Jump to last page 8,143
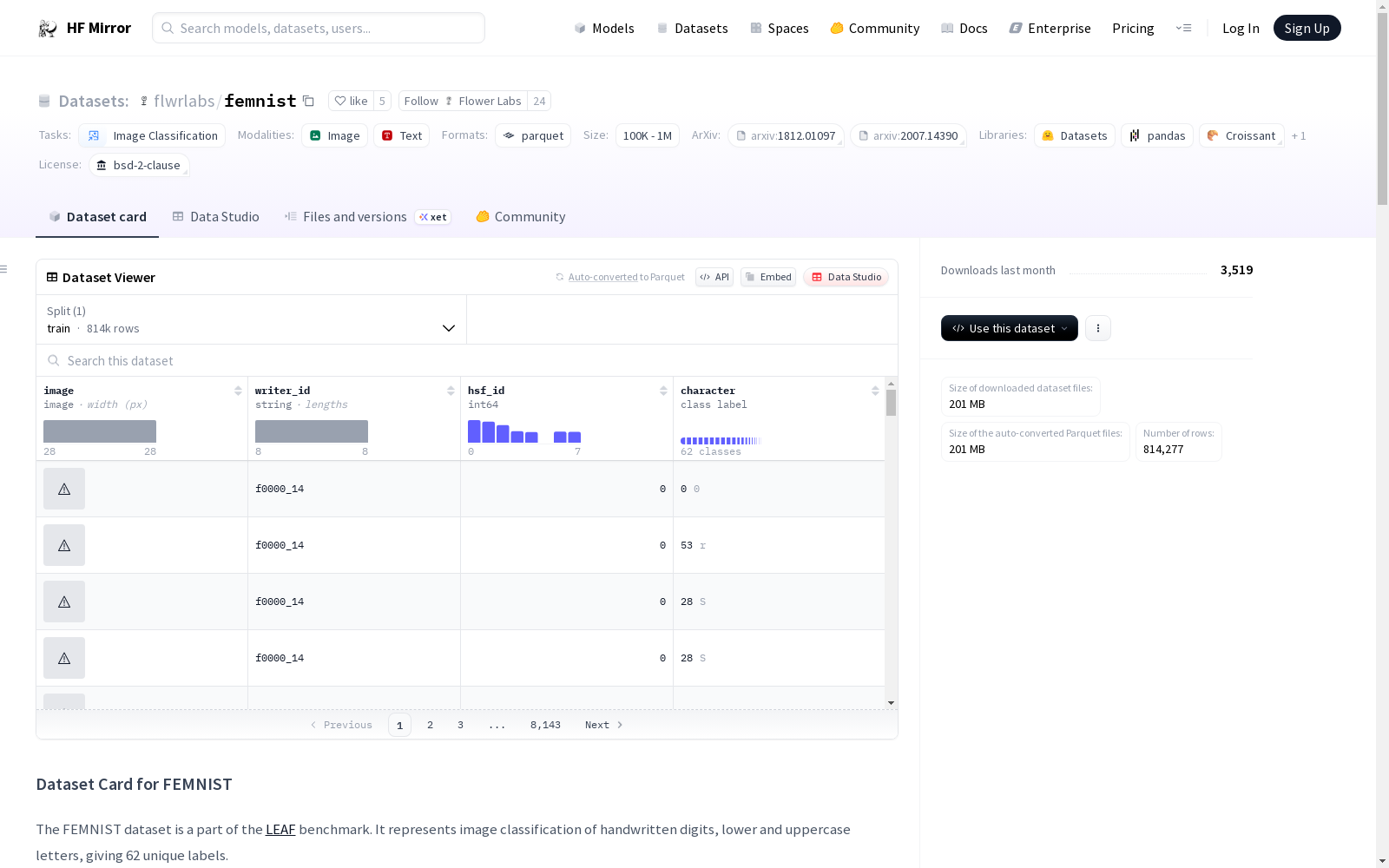Screen dimensions: 1389x868 tap(545, 725)
